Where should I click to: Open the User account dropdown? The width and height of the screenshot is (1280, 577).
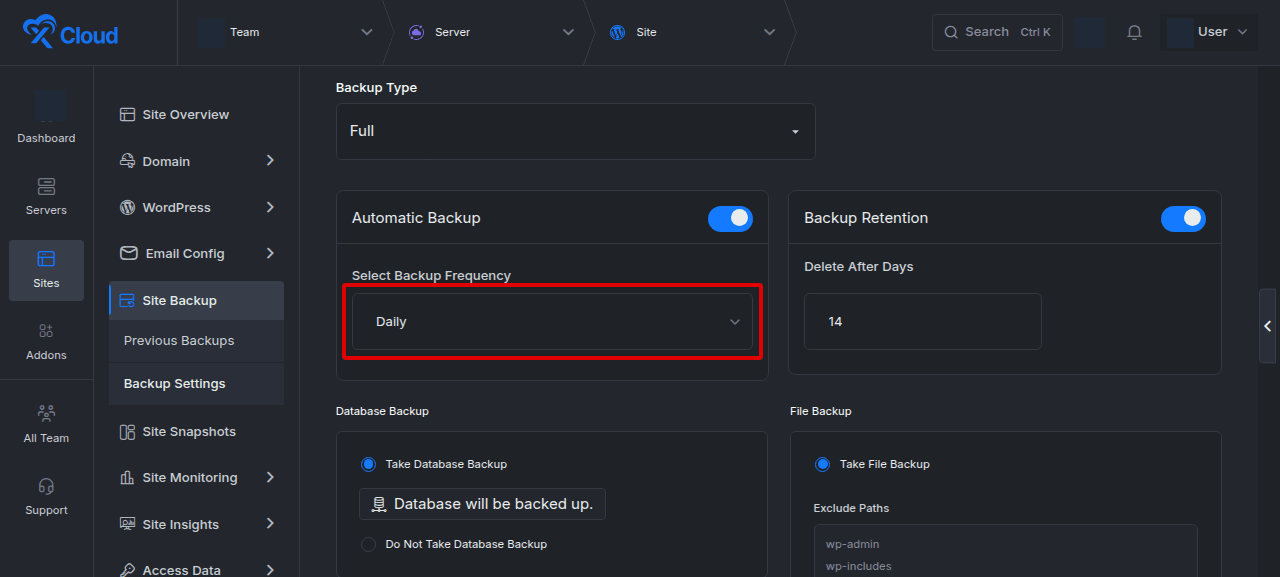pos(1209,32)
